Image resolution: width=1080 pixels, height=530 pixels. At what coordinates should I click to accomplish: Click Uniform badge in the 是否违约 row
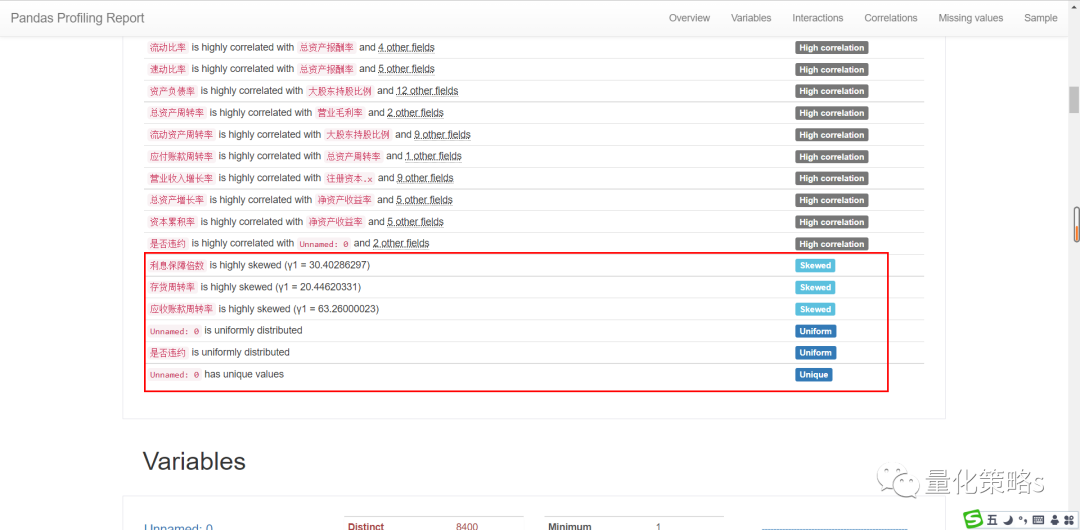click(816, 353)
